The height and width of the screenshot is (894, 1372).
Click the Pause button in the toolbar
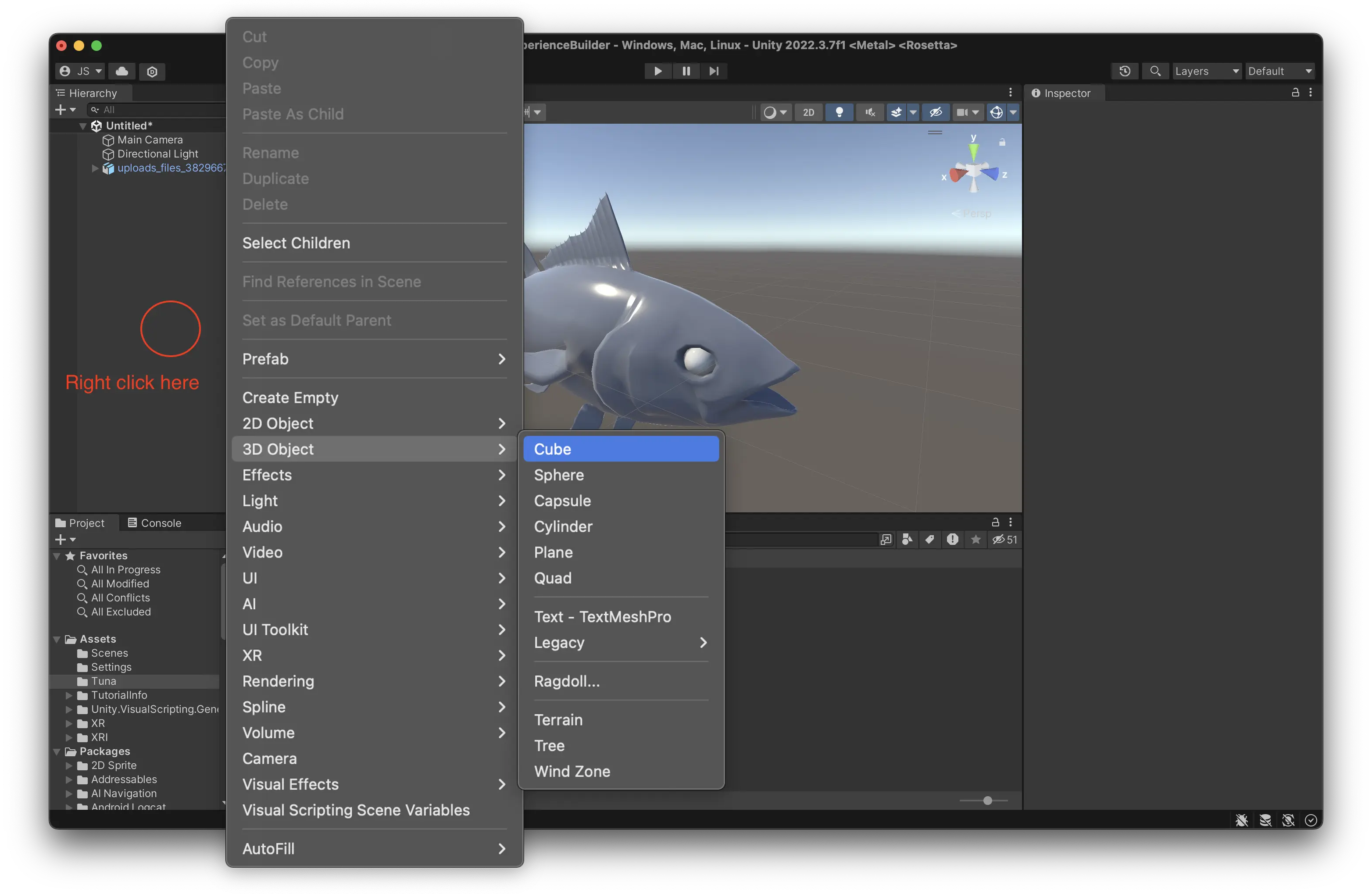click(x=686, y=71)
